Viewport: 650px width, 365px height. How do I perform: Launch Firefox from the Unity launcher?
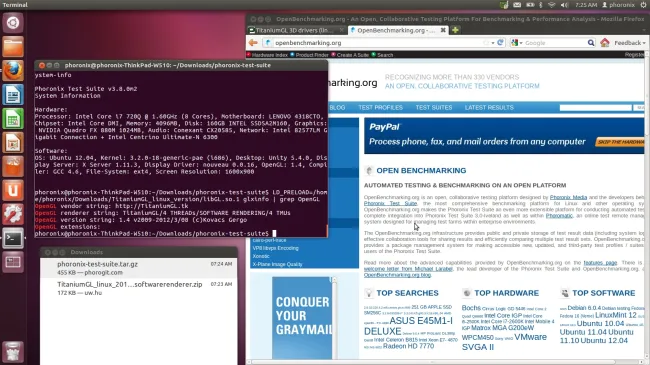(x=13, y=71)
